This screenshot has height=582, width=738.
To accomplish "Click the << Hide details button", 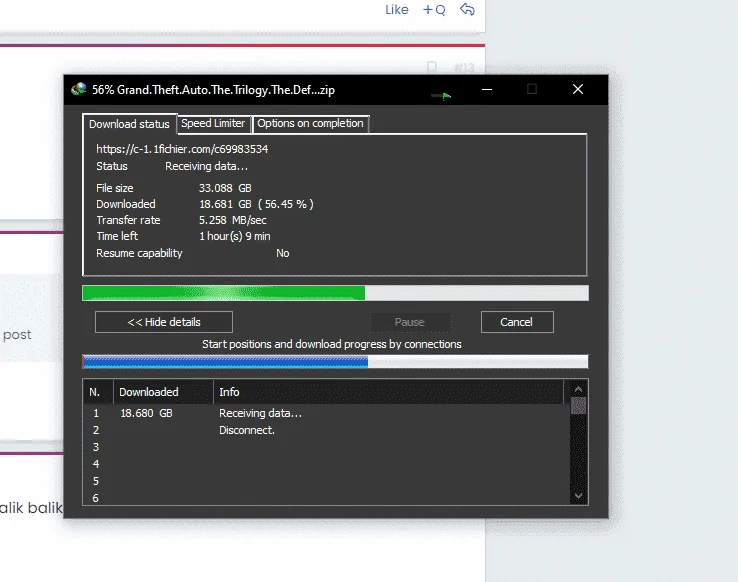I will point(164,322).
